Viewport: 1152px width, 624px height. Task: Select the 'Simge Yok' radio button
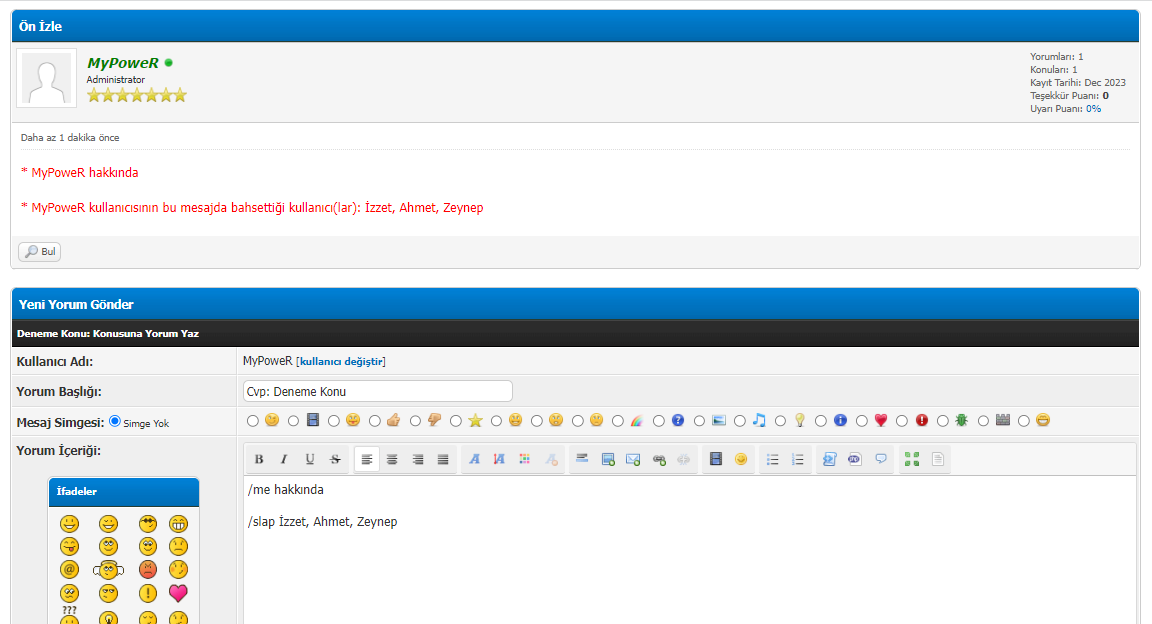tap(115, 421)
